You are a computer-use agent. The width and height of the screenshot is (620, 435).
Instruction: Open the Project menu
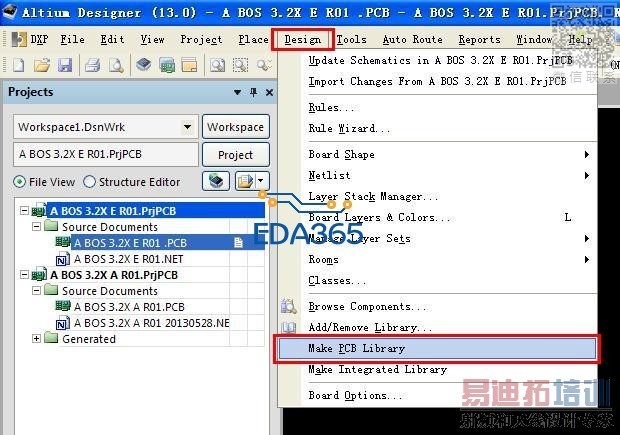click(x=201, y=40)
